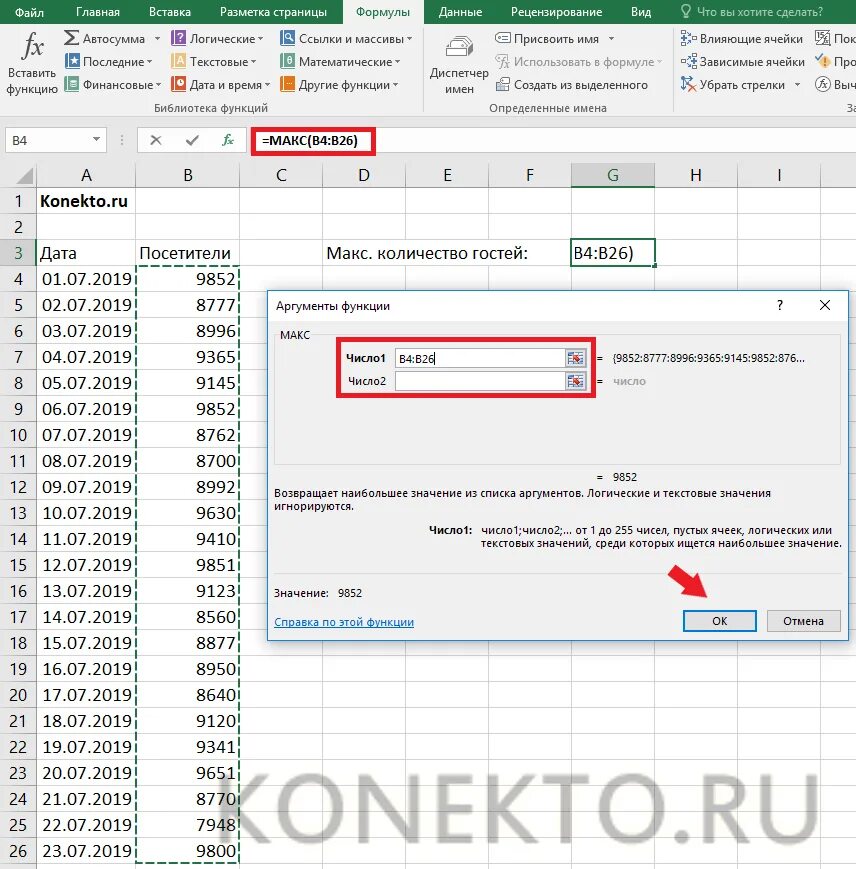Click the cell with value 7948

coord(188,824)
